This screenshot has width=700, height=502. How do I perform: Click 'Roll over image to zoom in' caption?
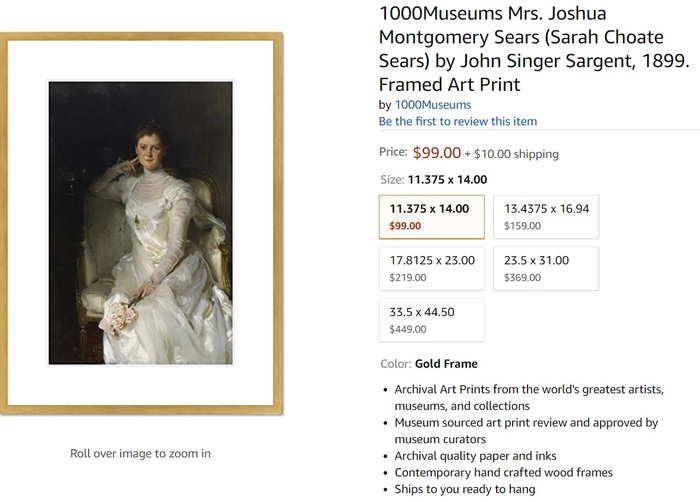tap(140, 453)
